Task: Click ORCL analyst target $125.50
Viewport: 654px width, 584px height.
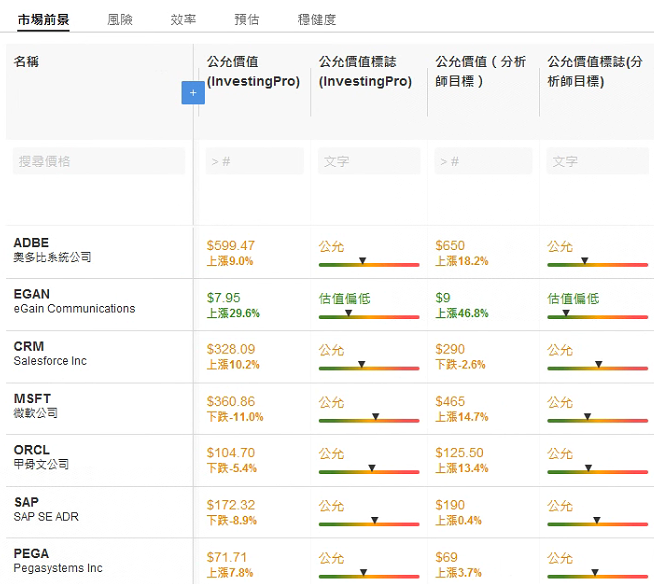Action: pos(459,453)
